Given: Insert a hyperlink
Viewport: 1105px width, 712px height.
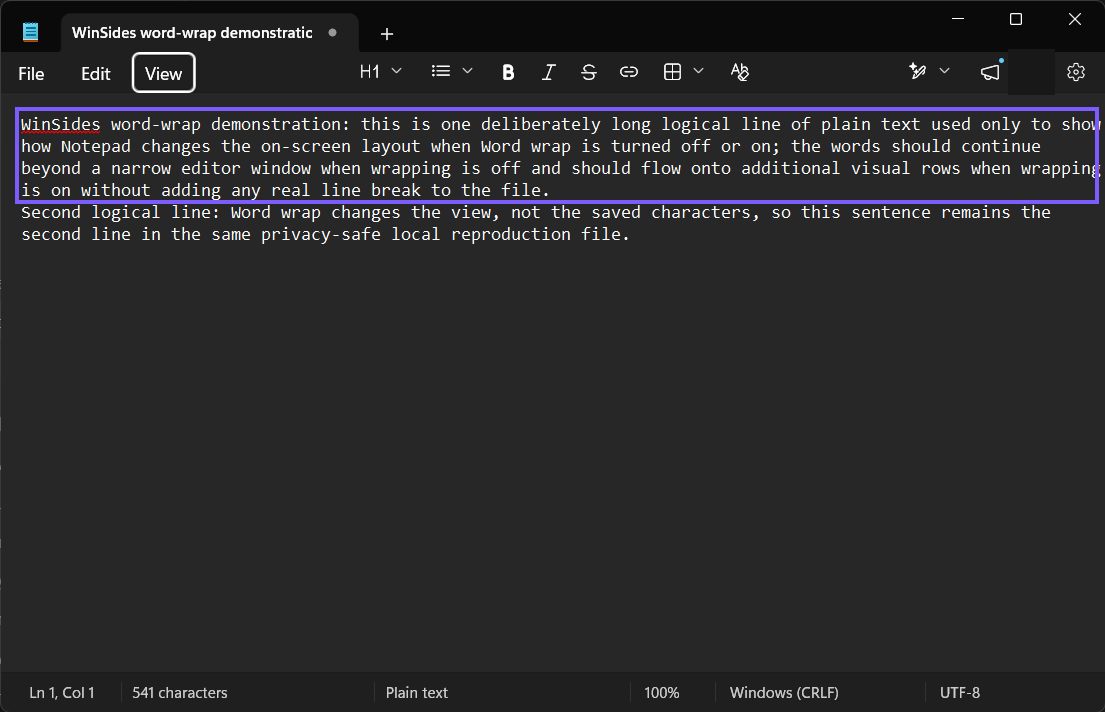Looking at the screenshot, I should [629, 72].
